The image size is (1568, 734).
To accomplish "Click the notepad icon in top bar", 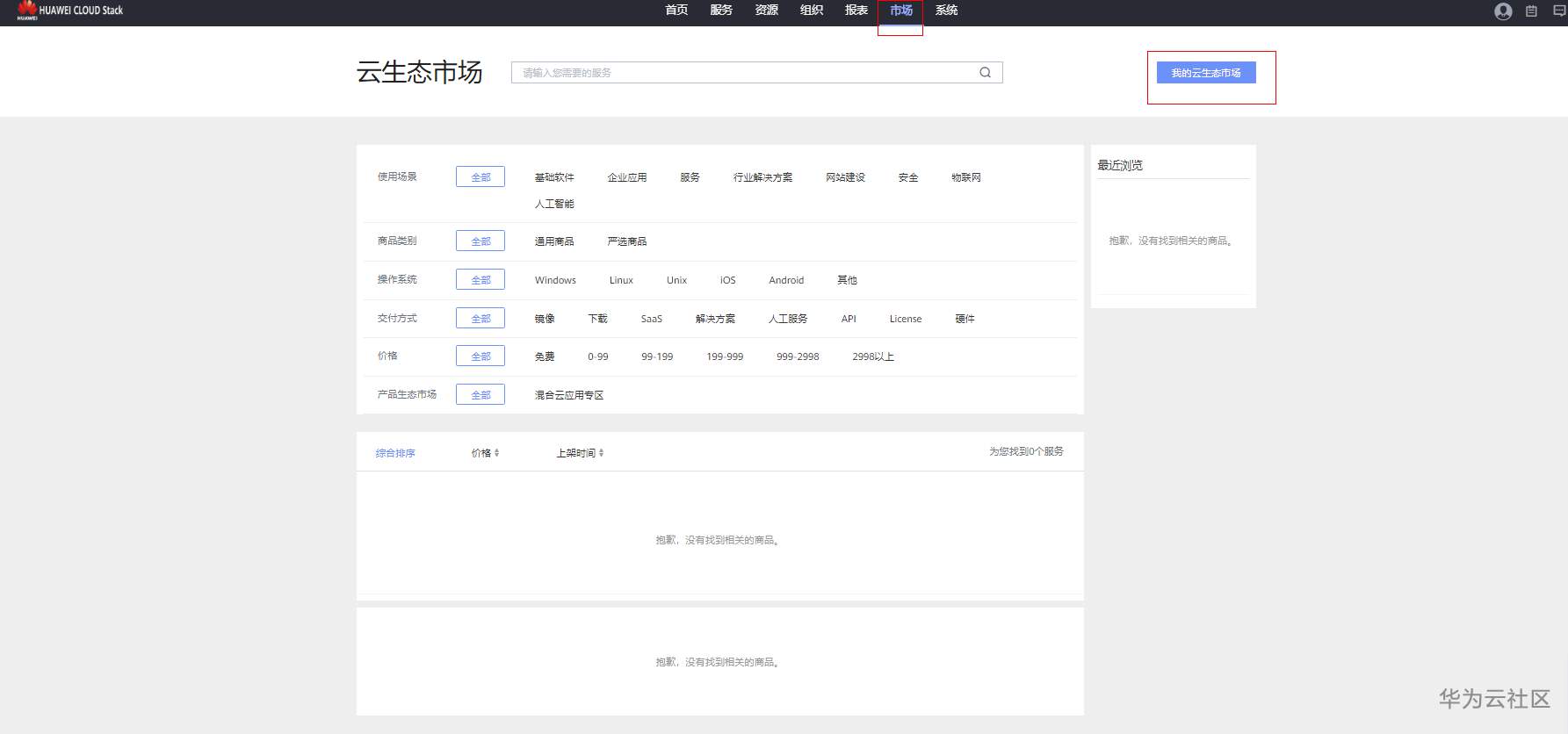I will [x=1531, y=11].
